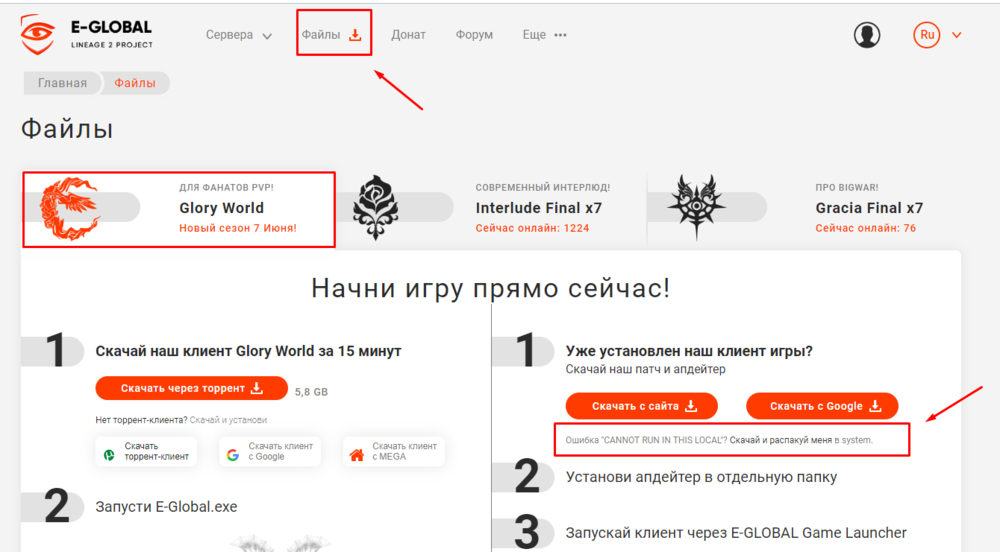The image size is (1000, 552).
Task: Click the Interlude rose emblem icon
Action: (x=376, y=208)
